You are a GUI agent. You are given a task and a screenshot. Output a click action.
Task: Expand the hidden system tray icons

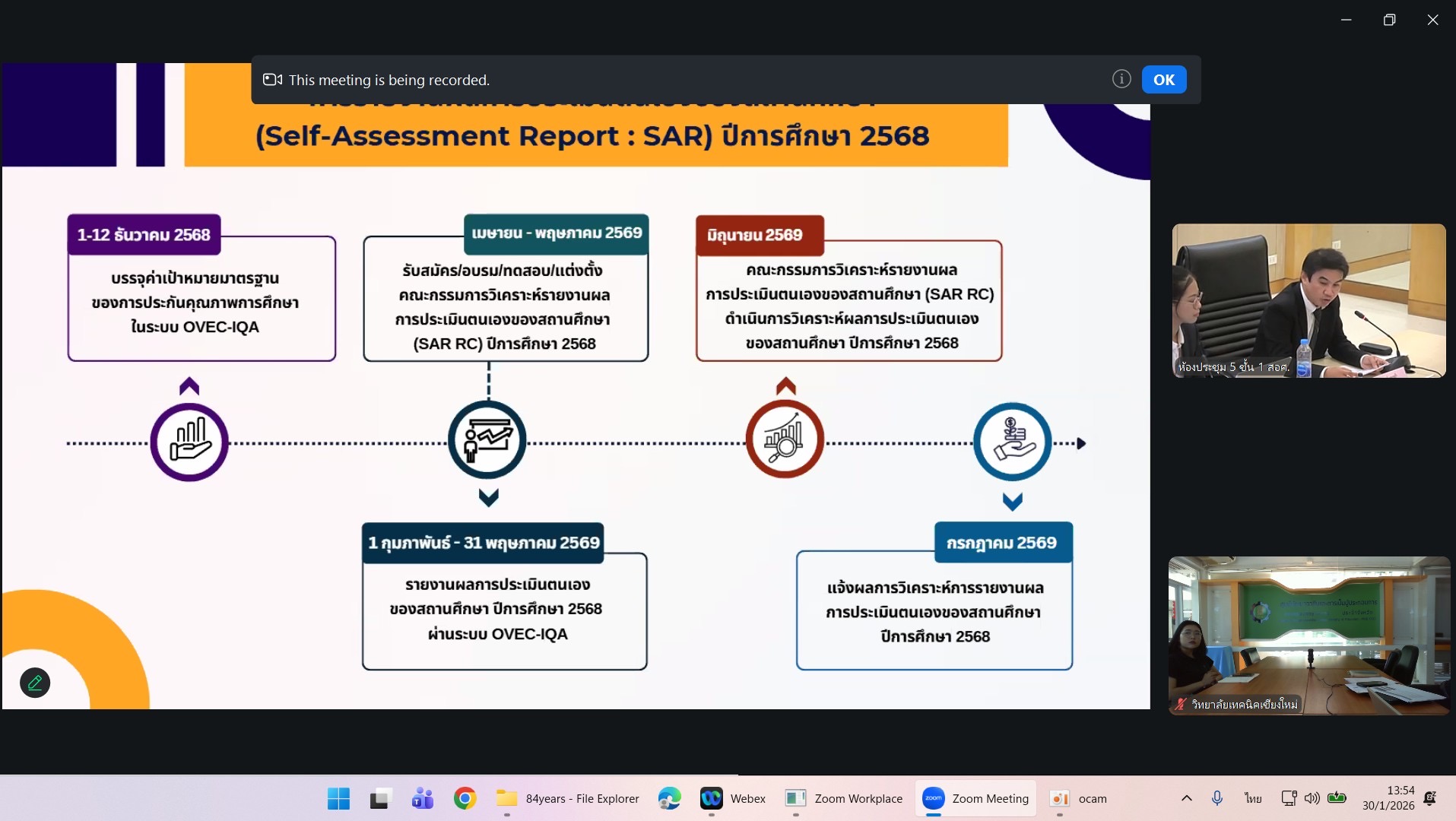[1186, 798]
